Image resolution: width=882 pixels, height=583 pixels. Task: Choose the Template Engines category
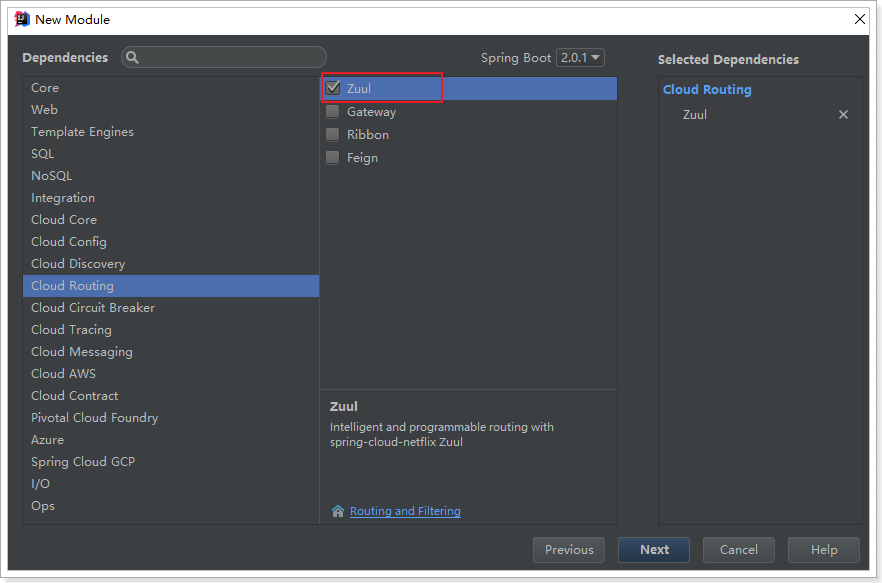pyautogui.click(x=82, y=132)
